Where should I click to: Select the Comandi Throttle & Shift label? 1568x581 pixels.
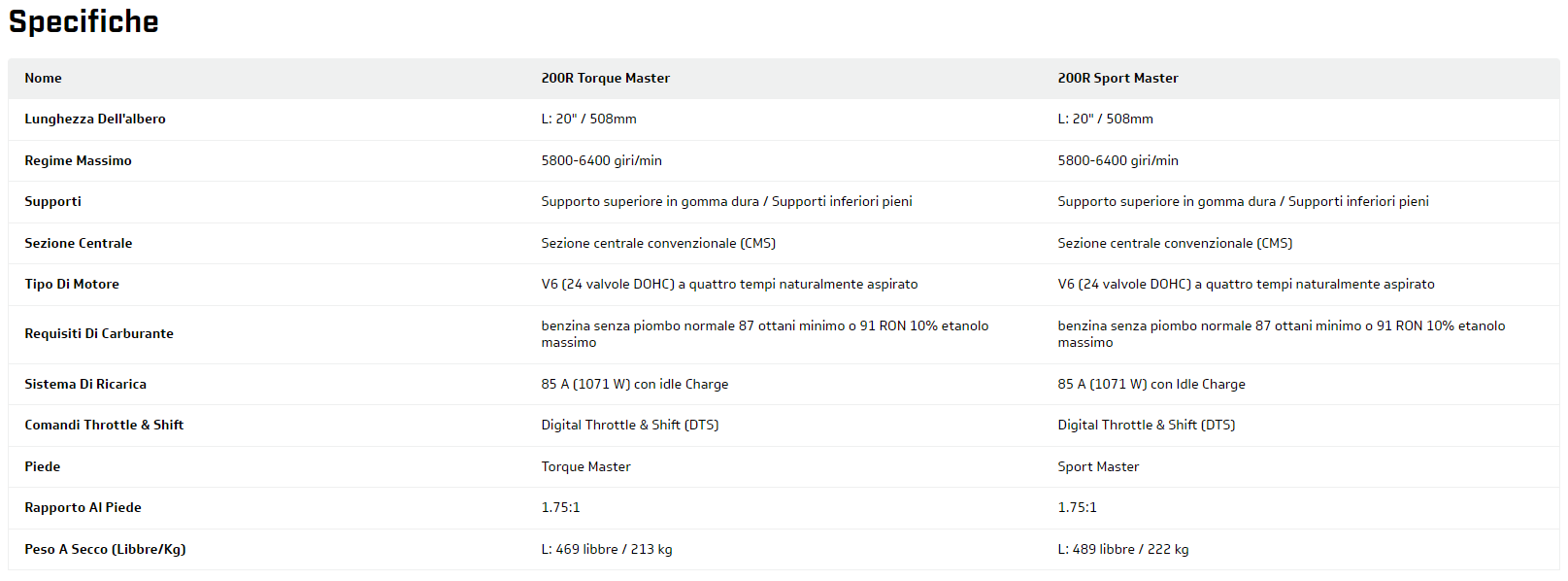[x=104, y=426]
